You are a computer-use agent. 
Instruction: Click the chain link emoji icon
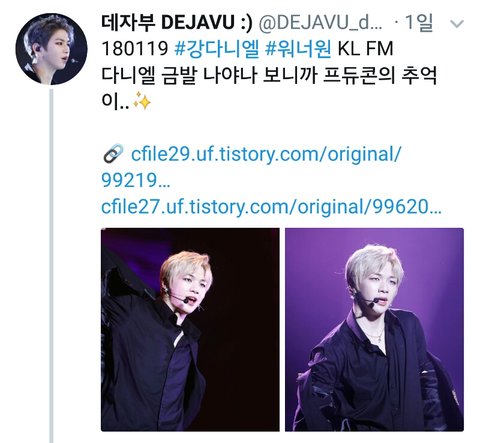113,154
